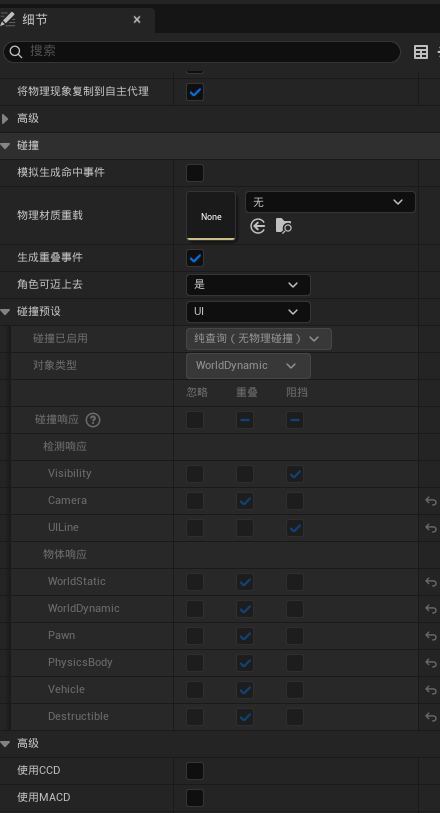Check WorldDynamic ignore box

[x=195, y=609]
